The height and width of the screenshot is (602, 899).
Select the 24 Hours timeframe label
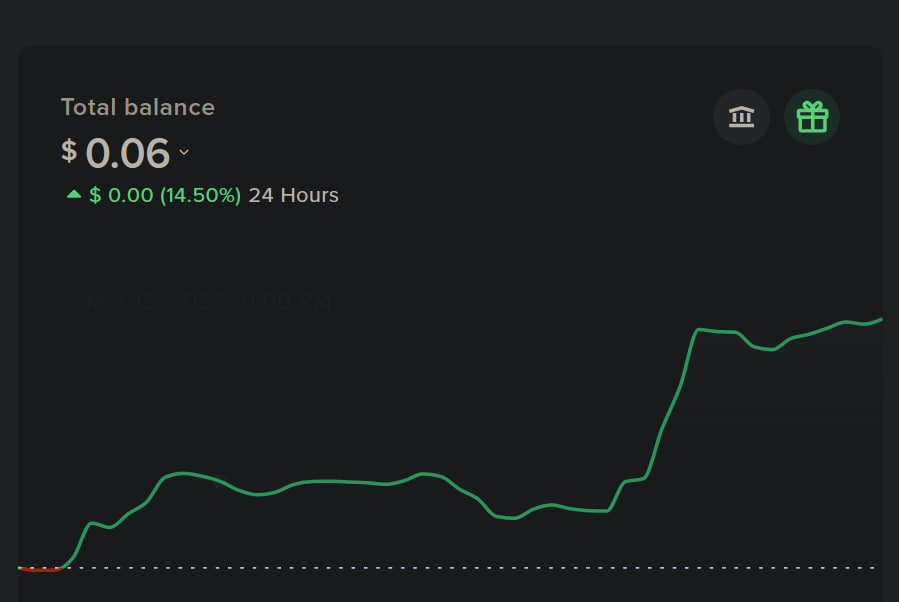tap(294, 196)
